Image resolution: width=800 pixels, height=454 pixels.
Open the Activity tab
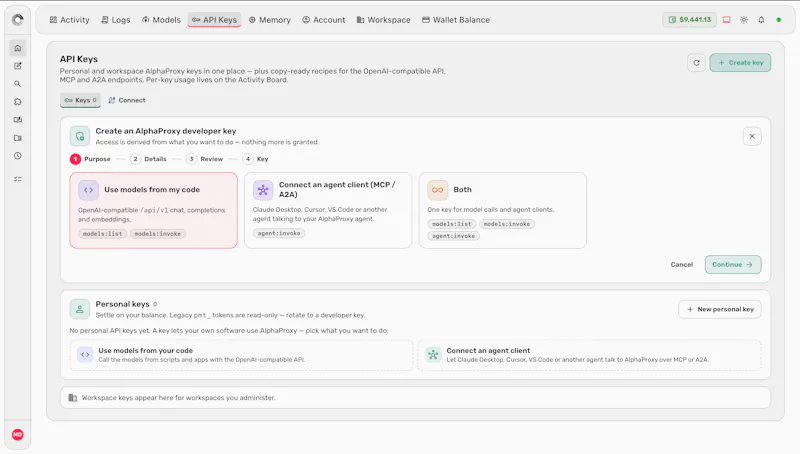pos(69,20)
